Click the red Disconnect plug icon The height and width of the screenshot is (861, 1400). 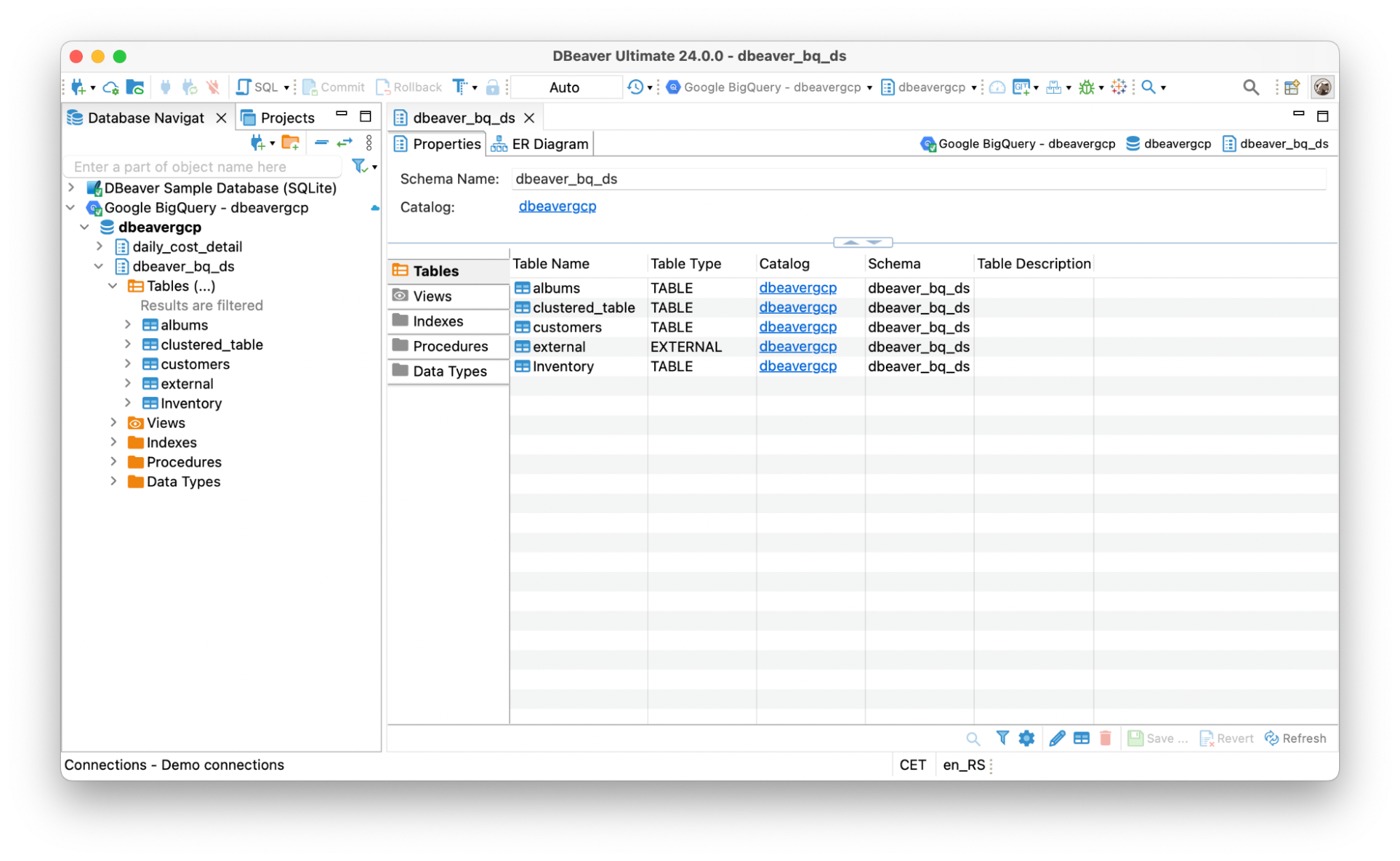point(214,87)
